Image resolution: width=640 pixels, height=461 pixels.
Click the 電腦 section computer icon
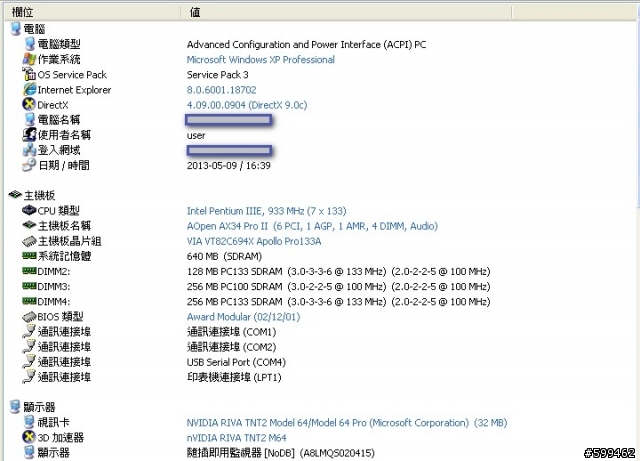pos(16,29)
